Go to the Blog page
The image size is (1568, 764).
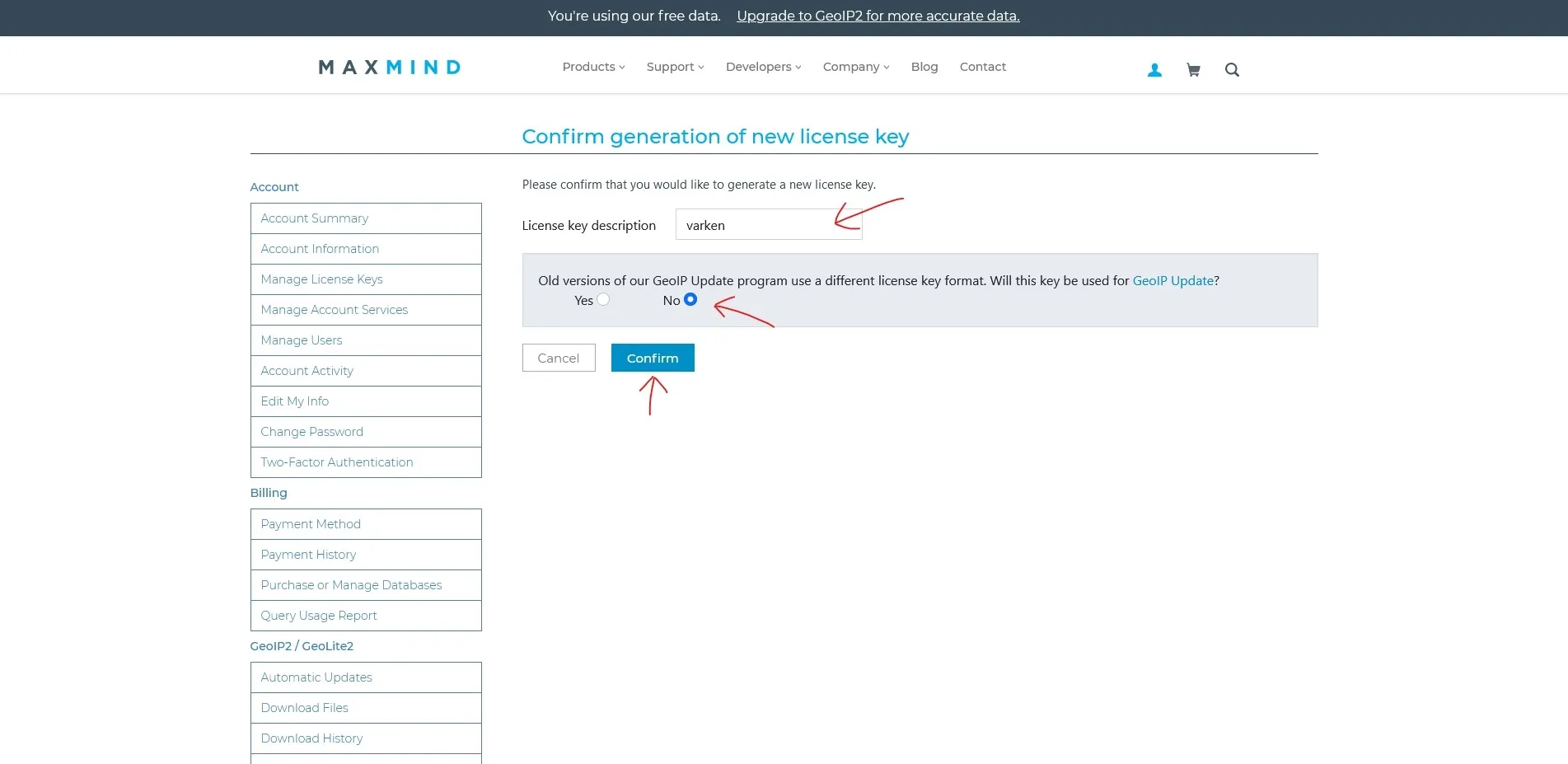click(924, 67)
